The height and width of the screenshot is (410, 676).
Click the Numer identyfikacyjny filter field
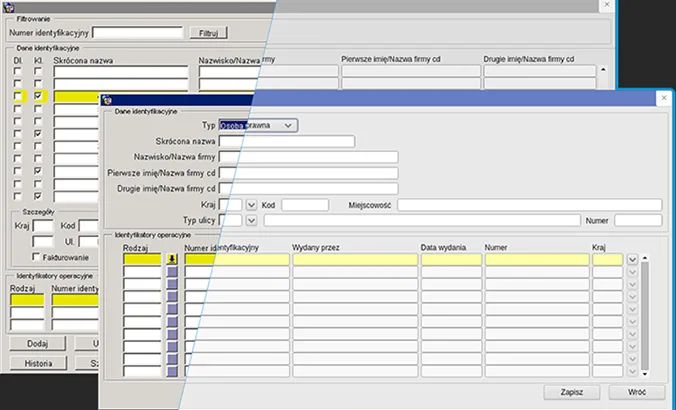[x=136, y=33]
